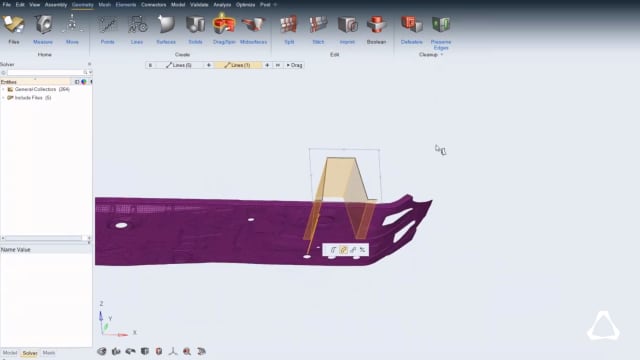Viewport: 640px width, 360px height.
Task: Click button right of Lines (5) selector
Action: click(x=209, y=65)
